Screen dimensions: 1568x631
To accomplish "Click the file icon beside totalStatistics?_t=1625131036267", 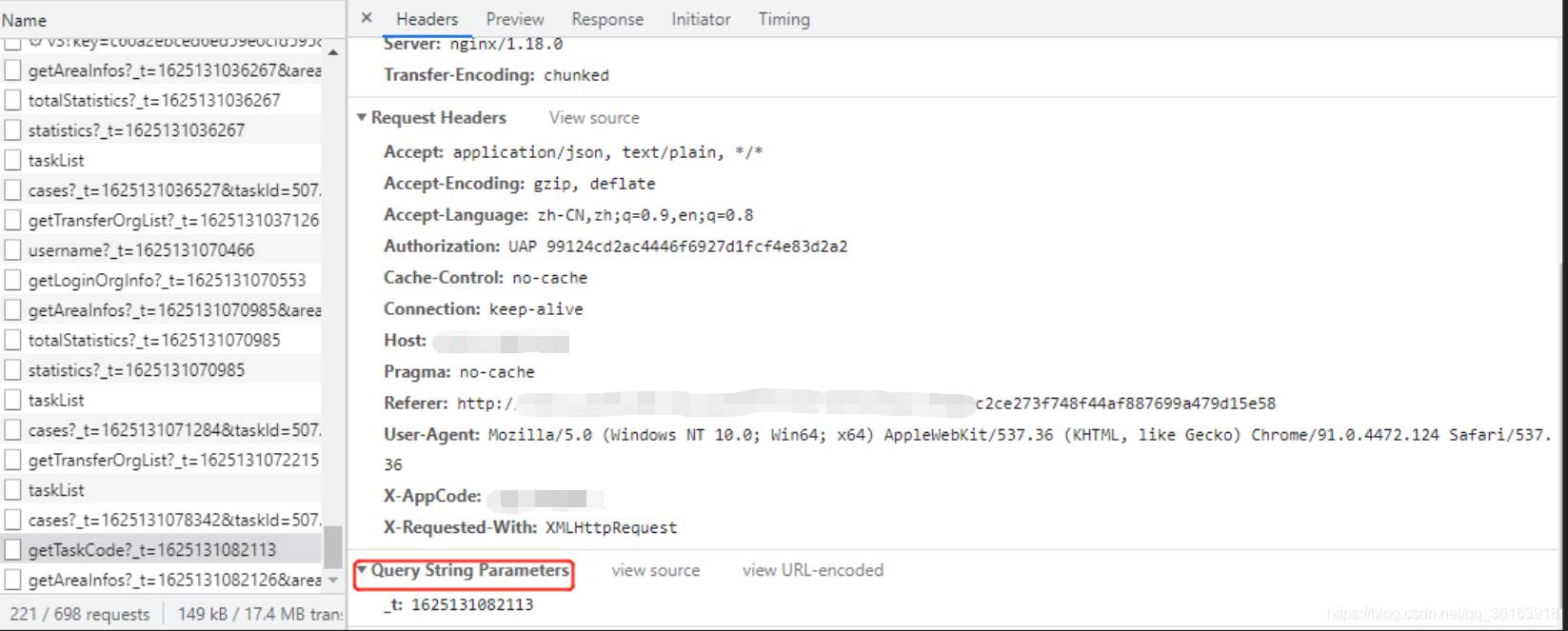I will pyautogui.click(x=12, y=100).
